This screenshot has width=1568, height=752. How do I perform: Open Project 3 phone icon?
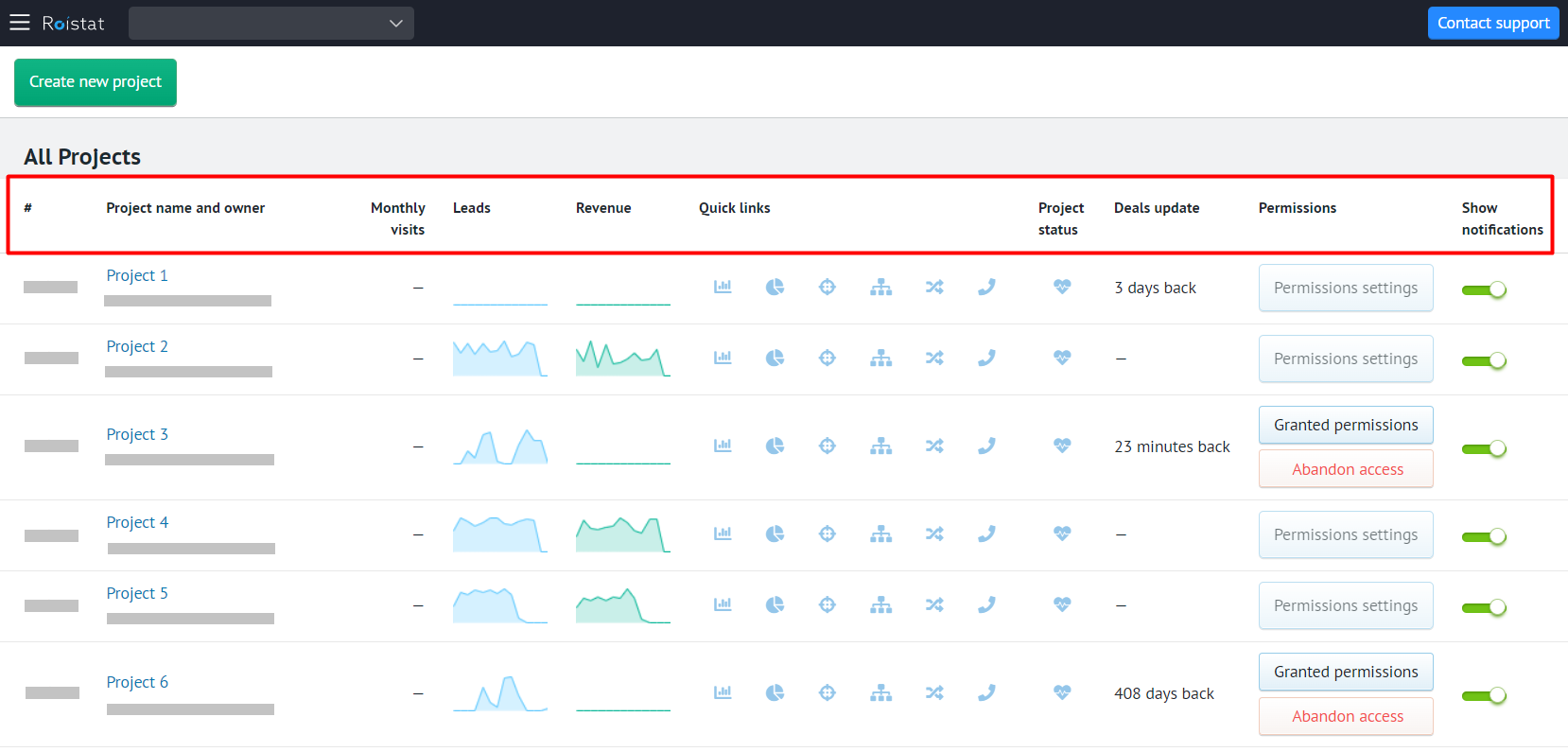tap(986, 446)
